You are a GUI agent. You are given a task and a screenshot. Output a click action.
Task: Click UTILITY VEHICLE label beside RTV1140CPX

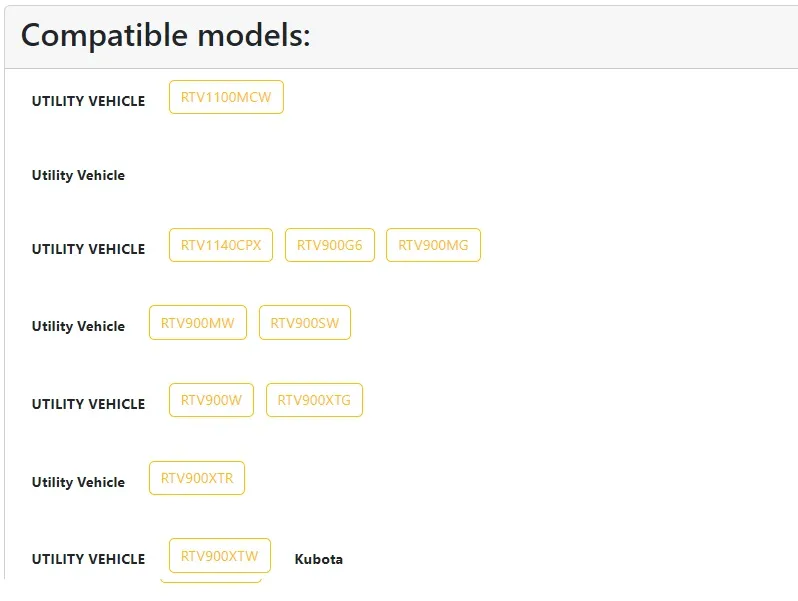(88, 249)
